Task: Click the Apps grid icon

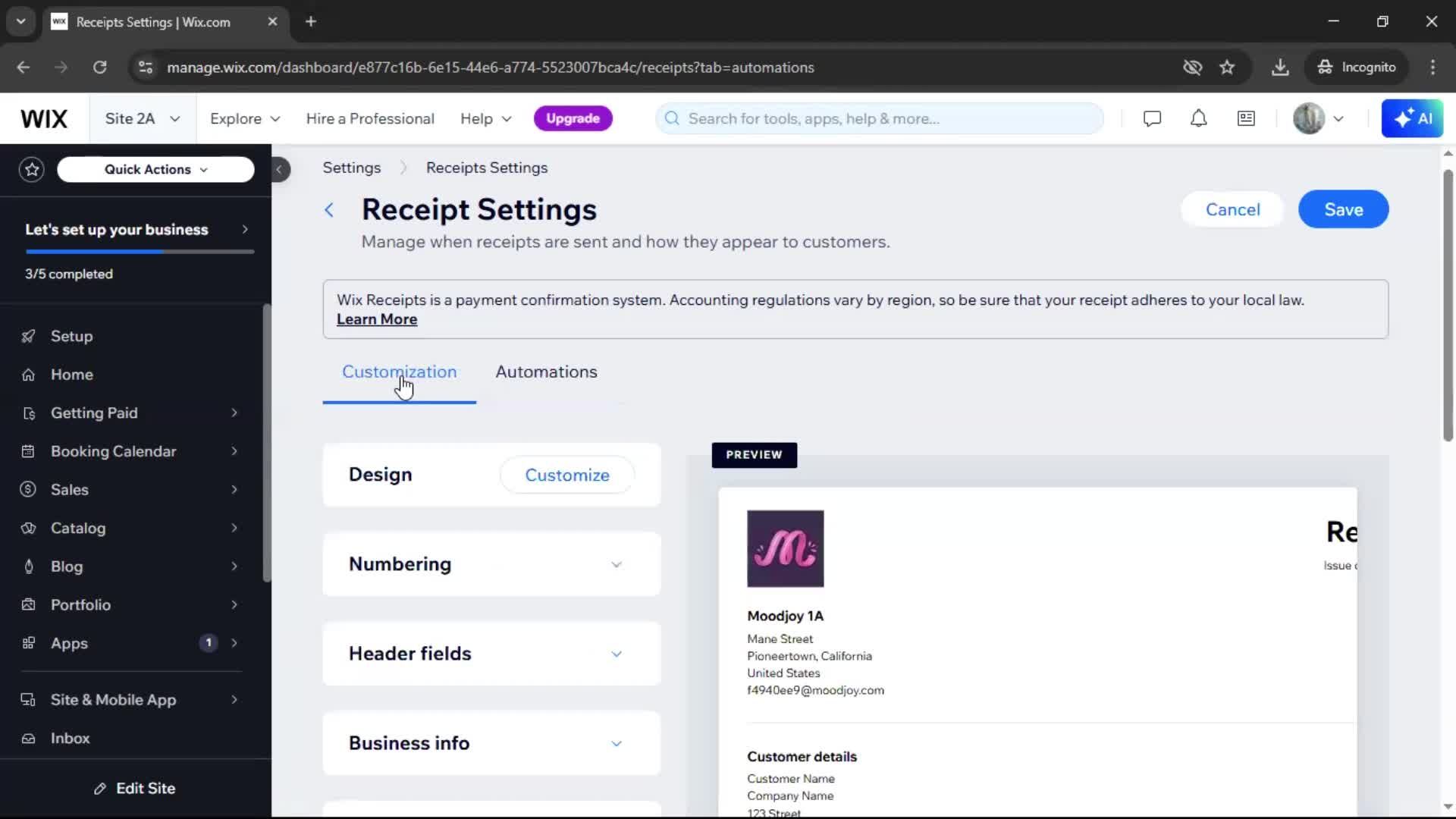Action: (28, 643)
